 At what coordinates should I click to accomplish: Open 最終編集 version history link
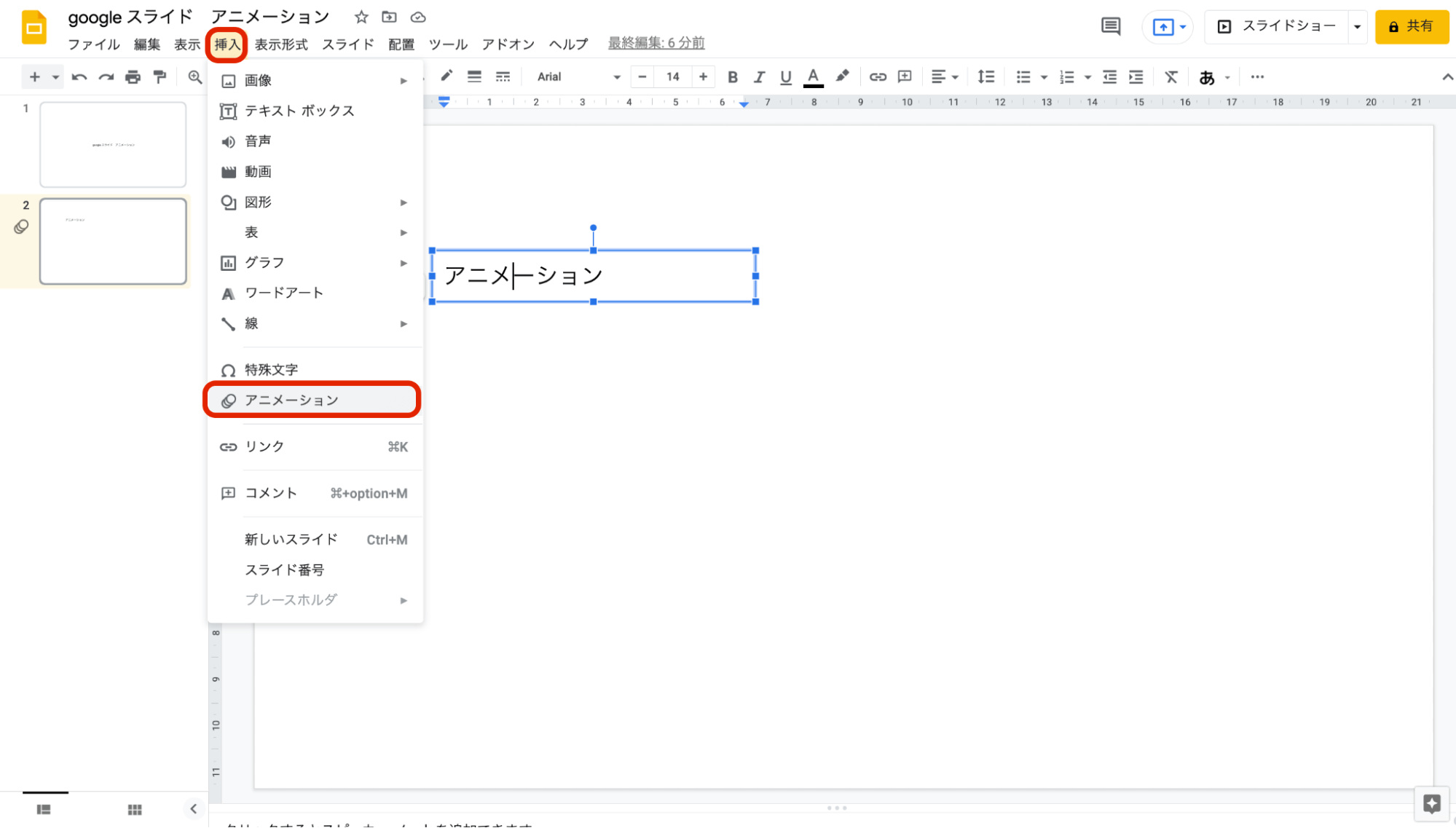tap(656, 43)
